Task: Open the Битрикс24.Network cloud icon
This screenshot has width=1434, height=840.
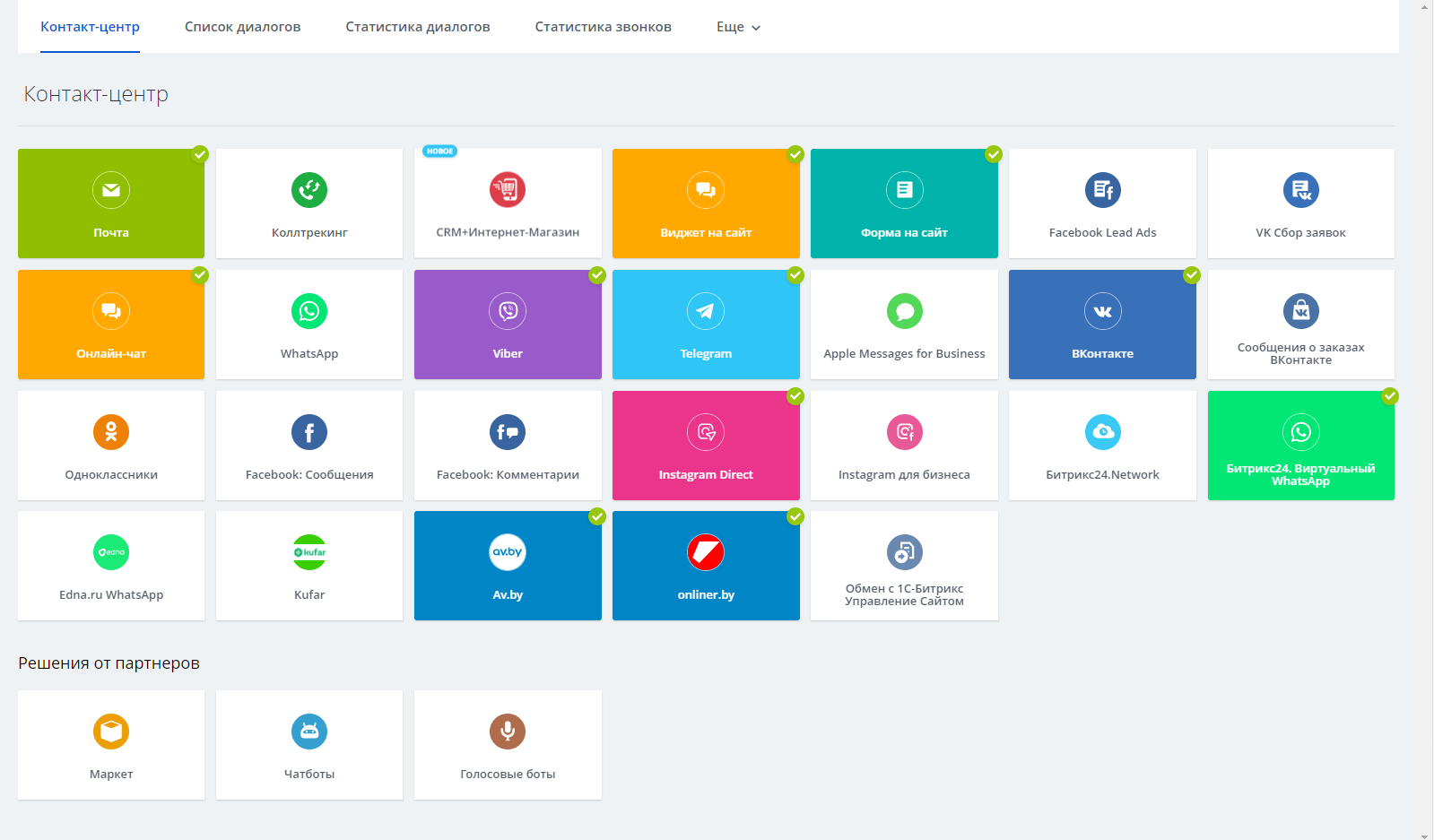Action: click(x=1103, y=432)
